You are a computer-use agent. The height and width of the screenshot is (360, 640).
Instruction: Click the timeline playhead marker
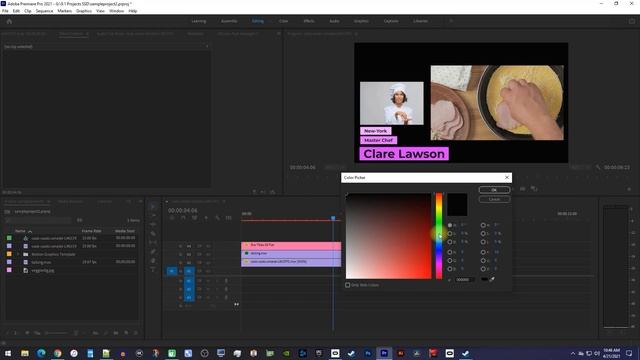tap(333, 218)
